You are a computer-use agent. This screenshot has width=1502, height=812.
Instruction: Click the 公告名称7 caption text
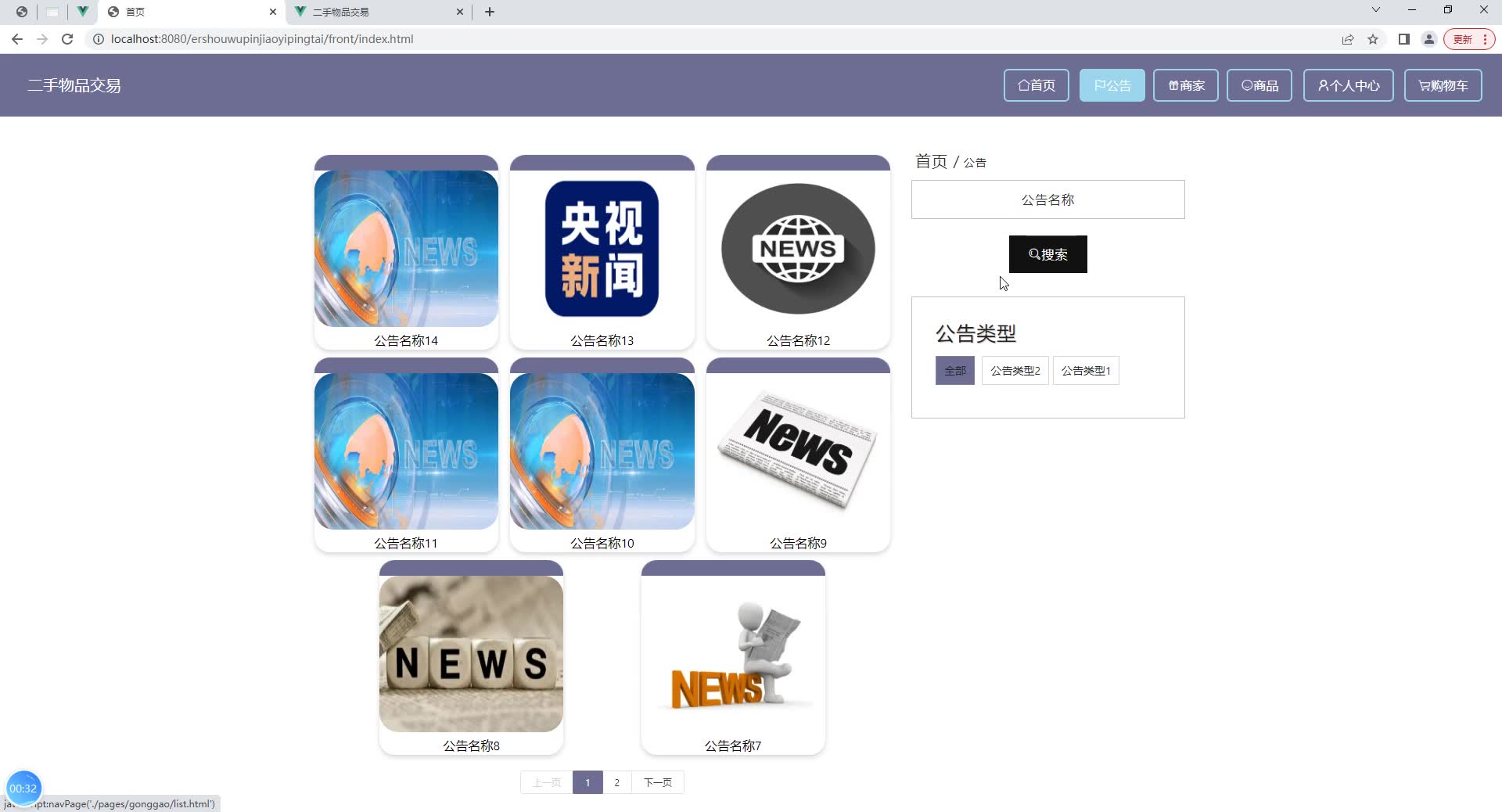click(733, 746)
